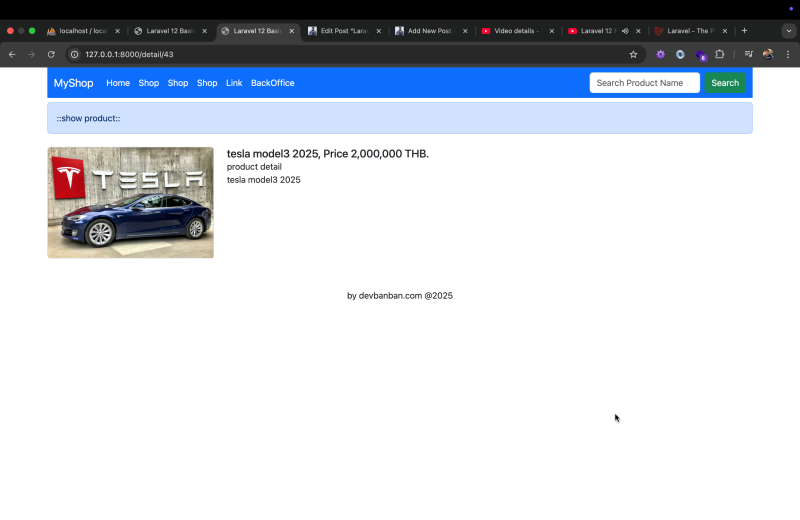The image size is (800, 520).
Task: Bookmark this page with the star icon
Action: point(633,54)
